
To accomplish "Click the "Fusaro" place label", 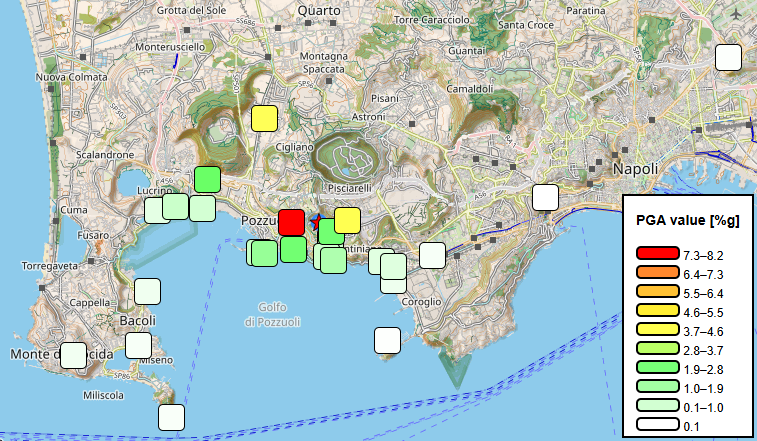I will tap(93, 236).
